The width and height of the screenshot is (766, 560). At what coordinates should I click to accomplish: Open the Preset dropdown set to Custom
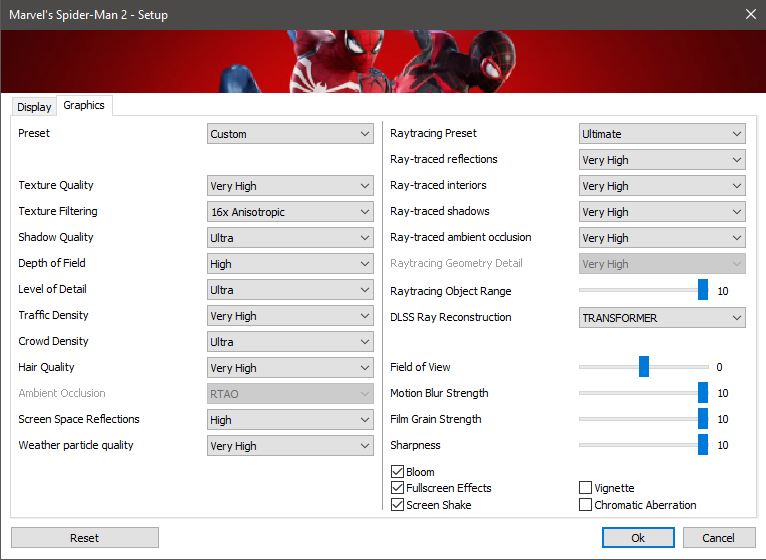point(290,134)
